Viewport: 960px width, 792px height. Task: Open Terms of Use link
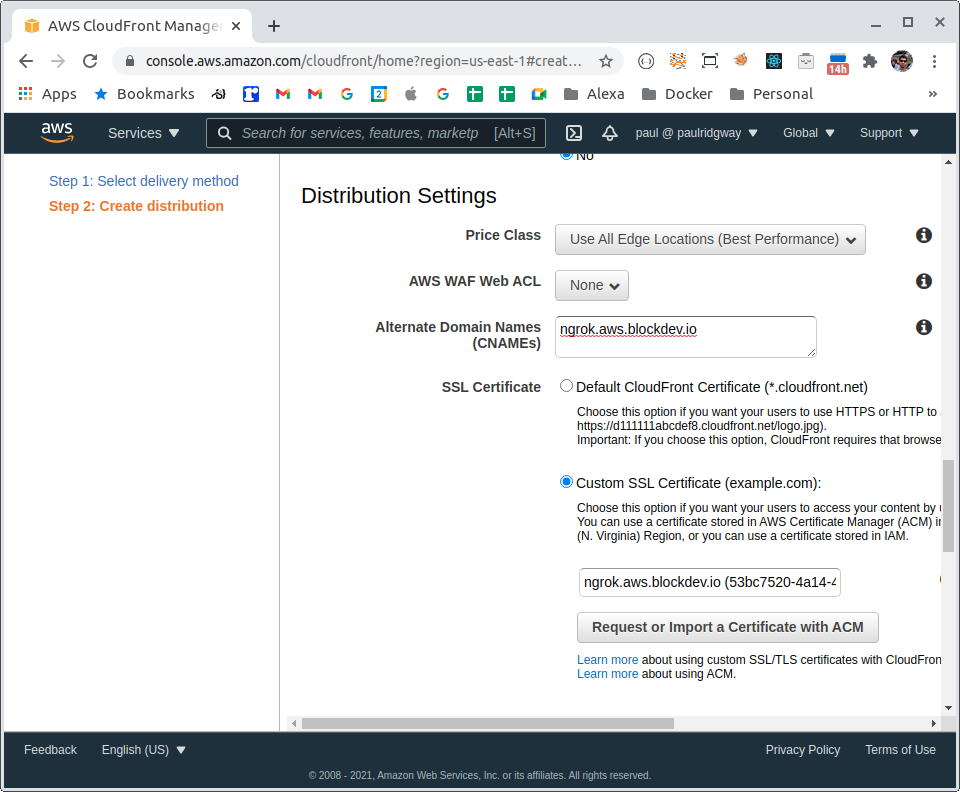(x=900, y=750)
